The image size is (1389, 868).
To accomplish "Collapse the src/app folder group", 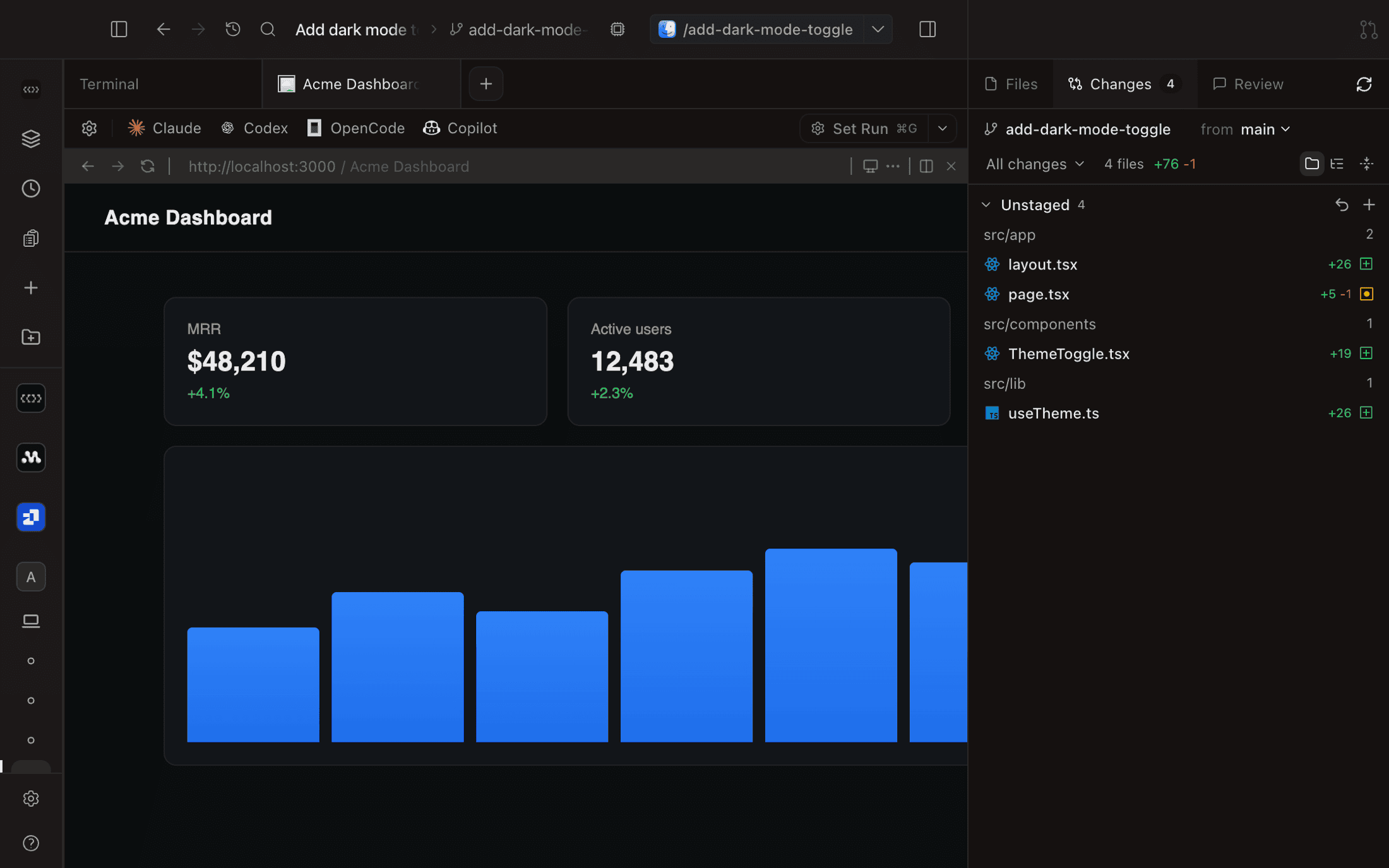I will point(1178,235).
